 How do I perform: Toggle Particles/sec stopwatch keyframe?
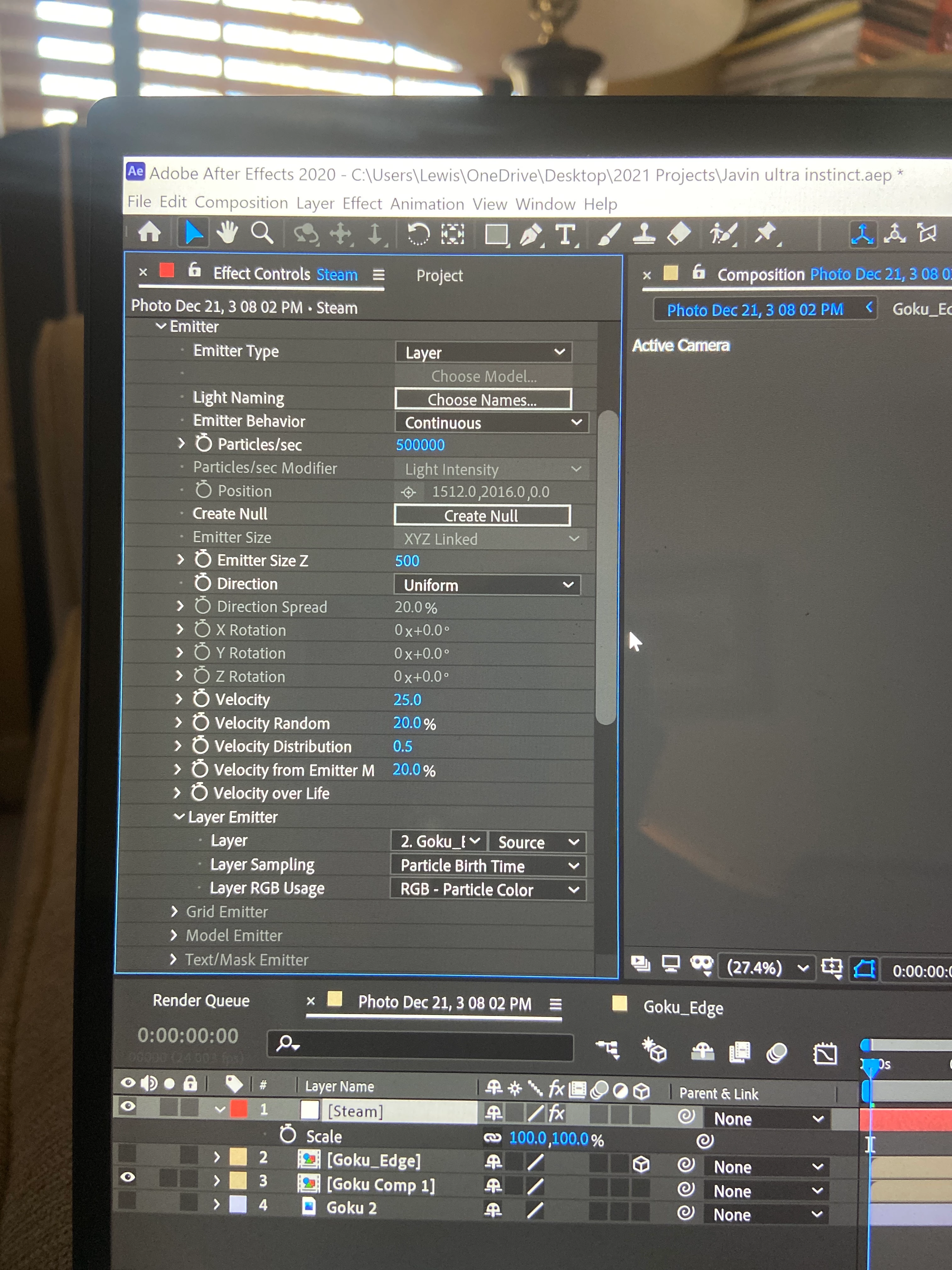[203, 443]
